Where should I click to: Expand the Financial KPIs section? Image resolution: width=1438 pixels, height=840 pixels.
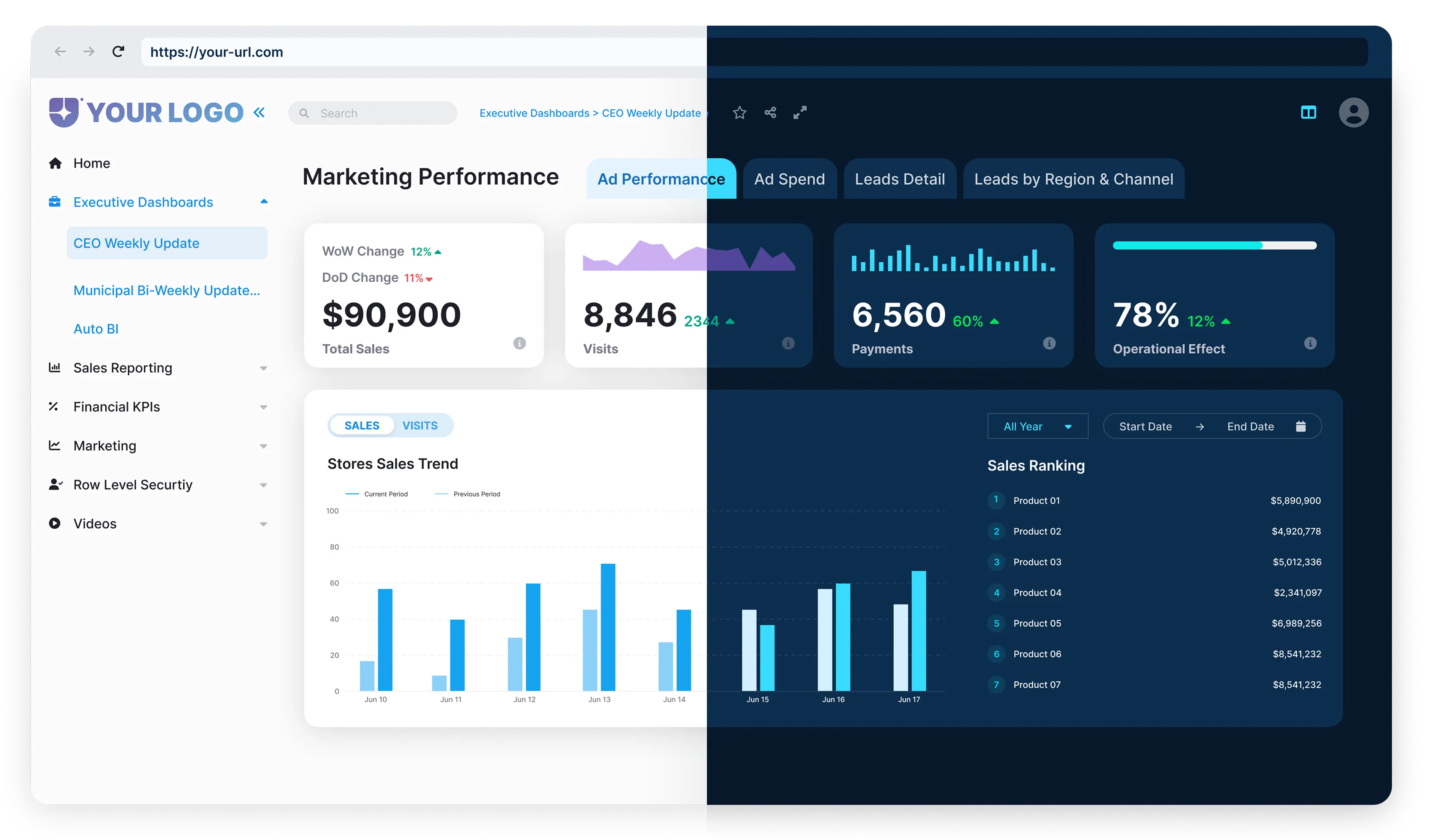coord(263,406)
